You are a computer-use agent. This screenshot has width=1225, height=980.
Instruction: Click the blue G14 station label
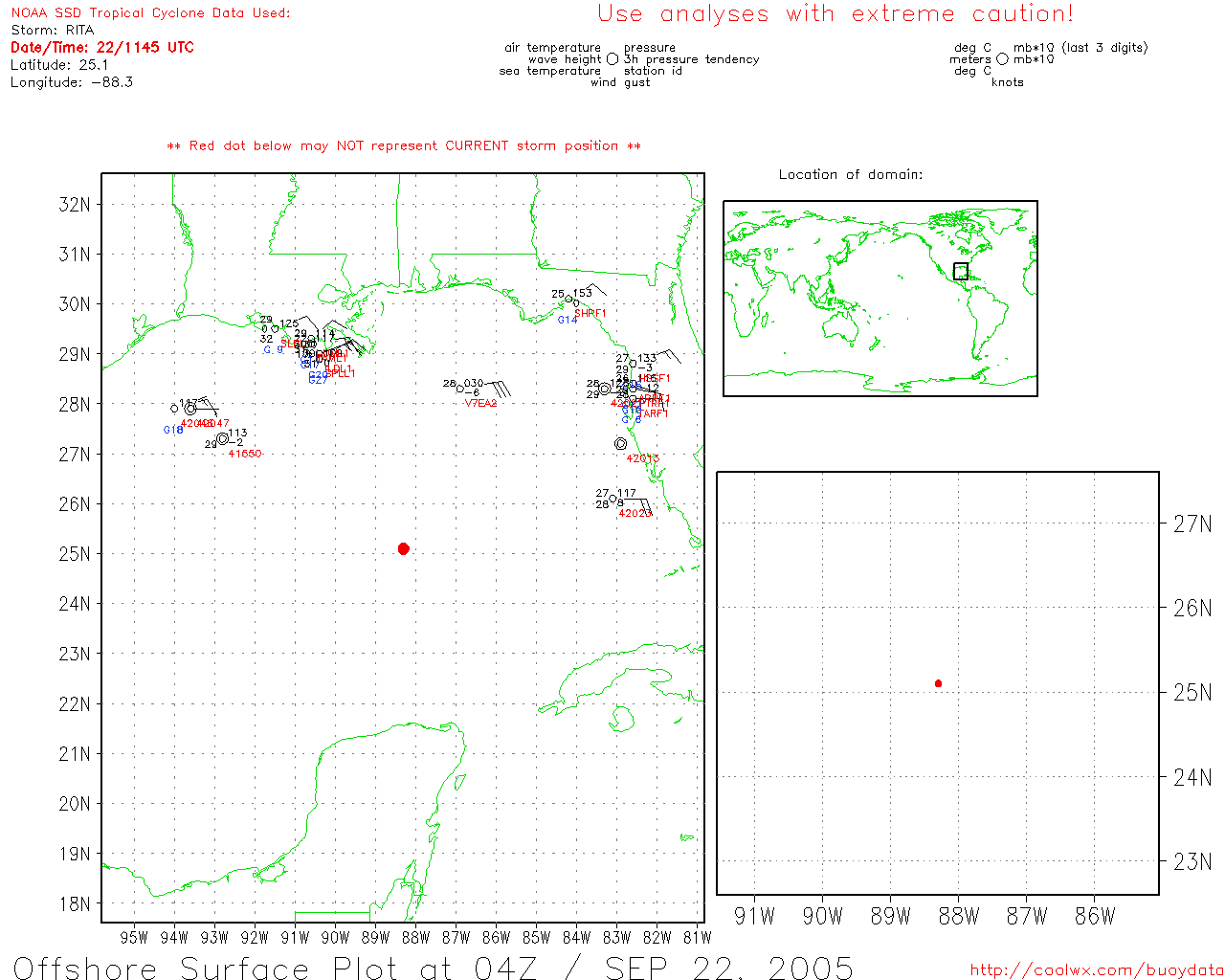click(568, 320)
